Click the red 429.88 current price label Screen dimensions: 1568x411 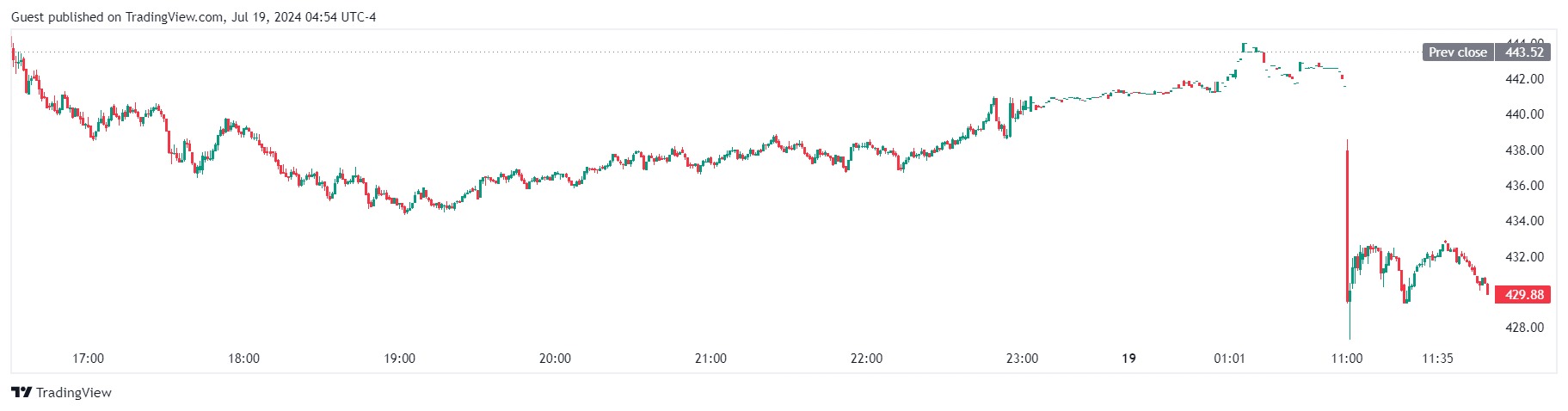coord(1524,295)
